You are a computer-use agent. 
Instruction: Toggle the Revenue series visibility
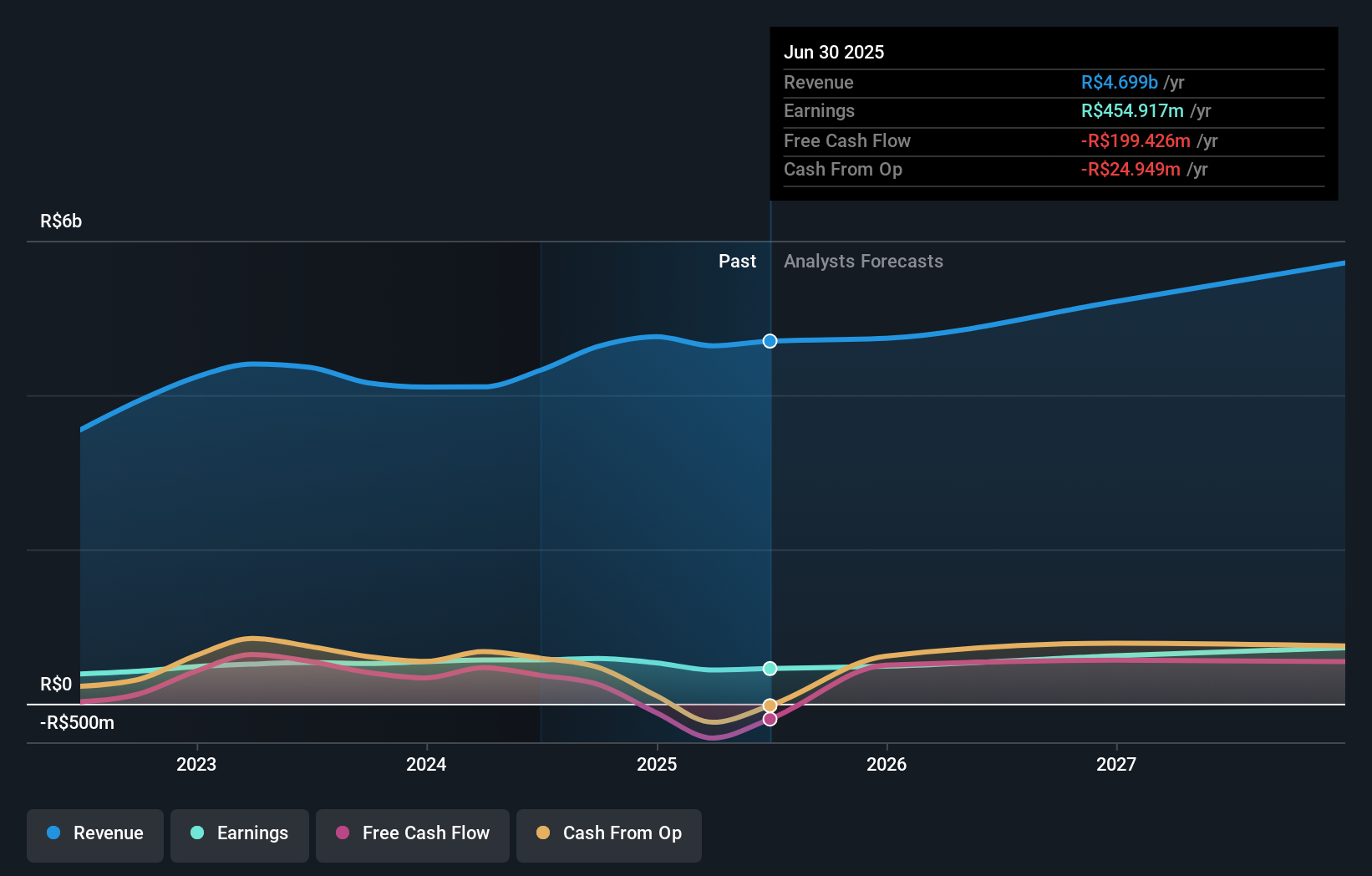[94, 833]
